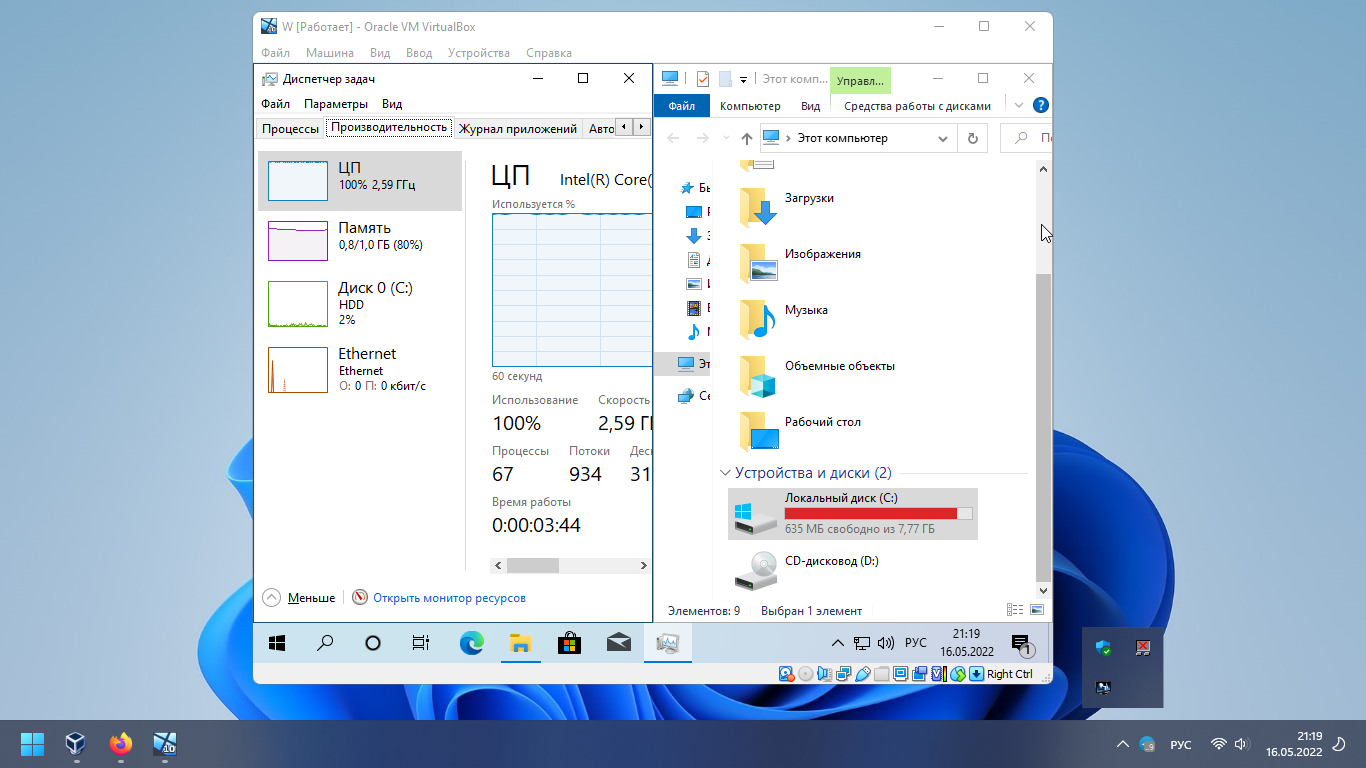The width and height of the screenshot is (1366, 768).
Task: Open Средства работы с дисками ribbon tab
Action: [x=917, y=106]
